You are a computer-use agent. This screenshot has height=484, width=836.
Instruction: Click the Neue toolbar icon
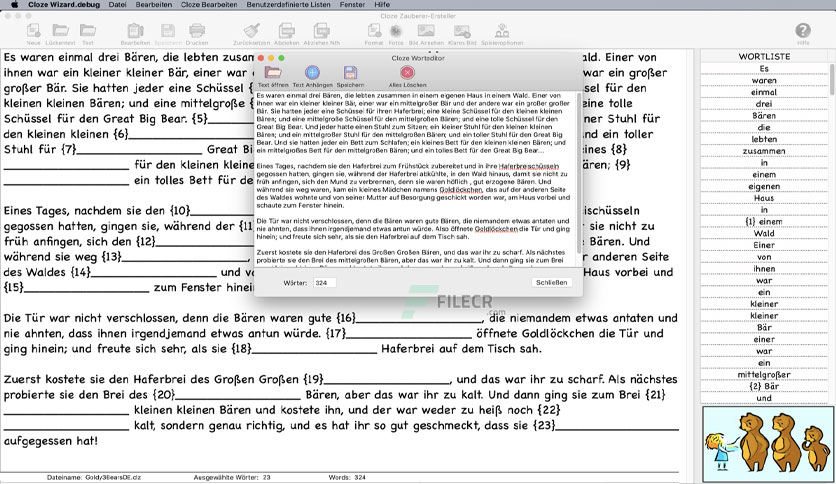coord(33,31)
